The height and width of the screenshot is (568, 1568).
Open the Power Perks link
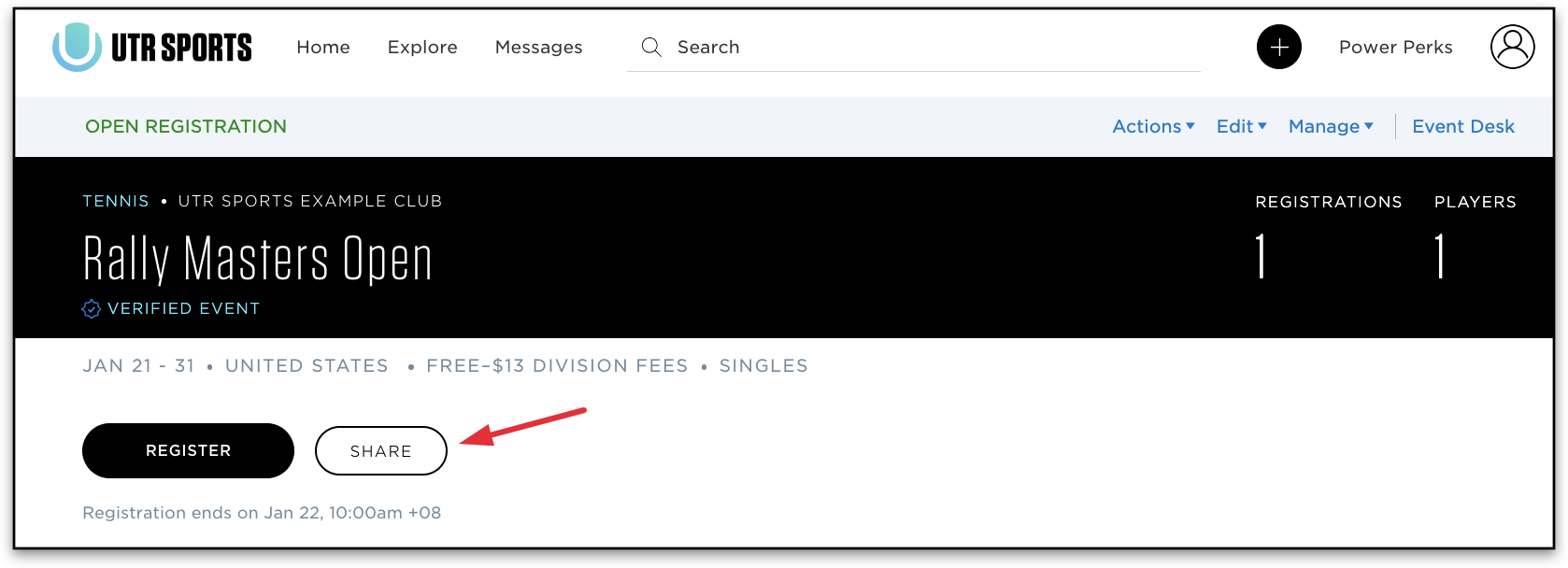pos(1395,47)
